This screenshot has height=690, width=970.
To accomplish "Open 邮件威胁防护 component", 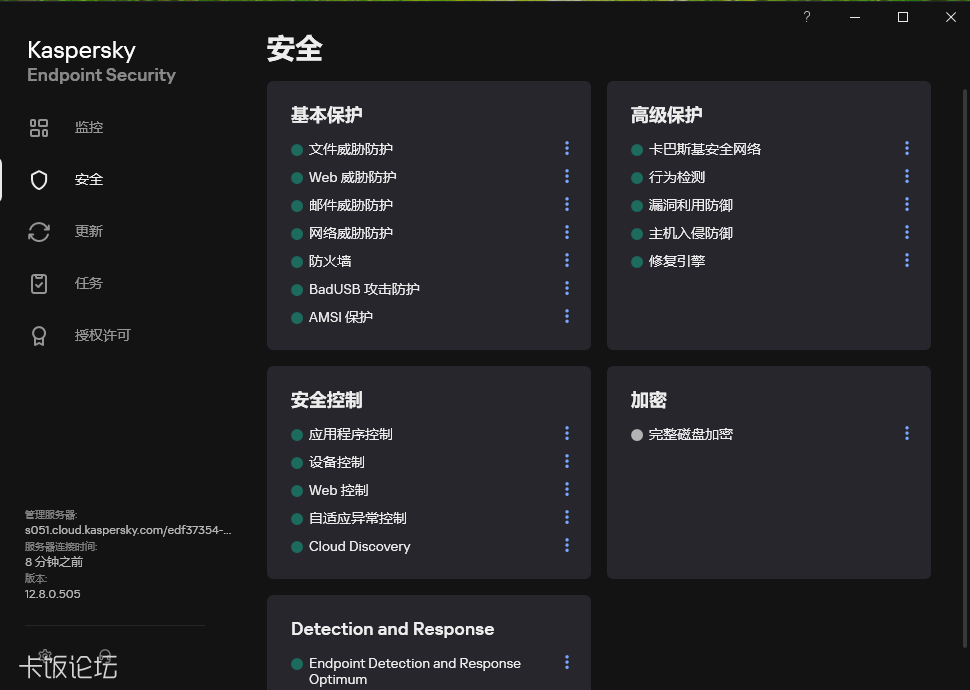I will click(x=351, y=205).
